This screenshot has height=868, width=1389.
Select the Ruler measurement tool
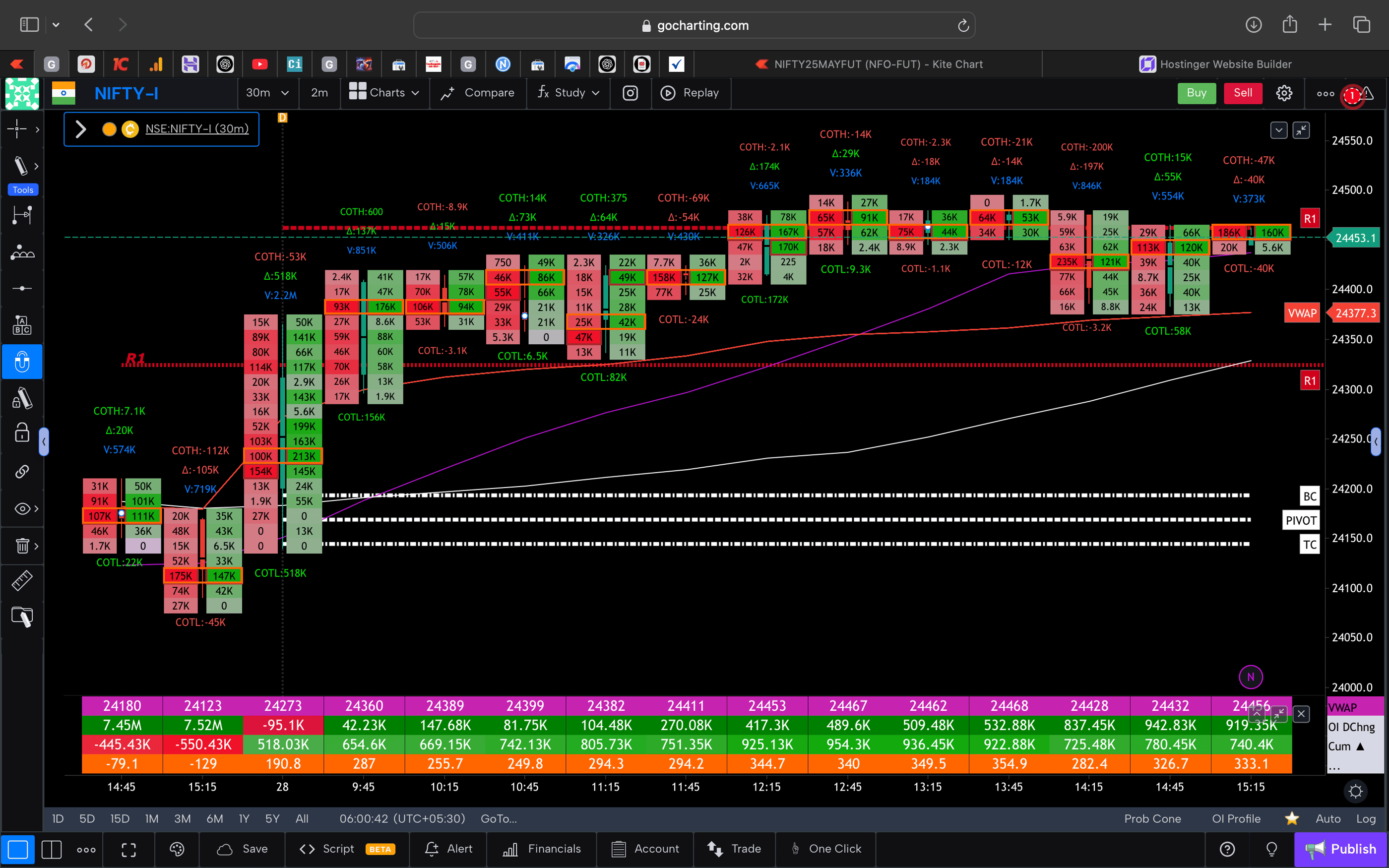[x=22, y=580]
